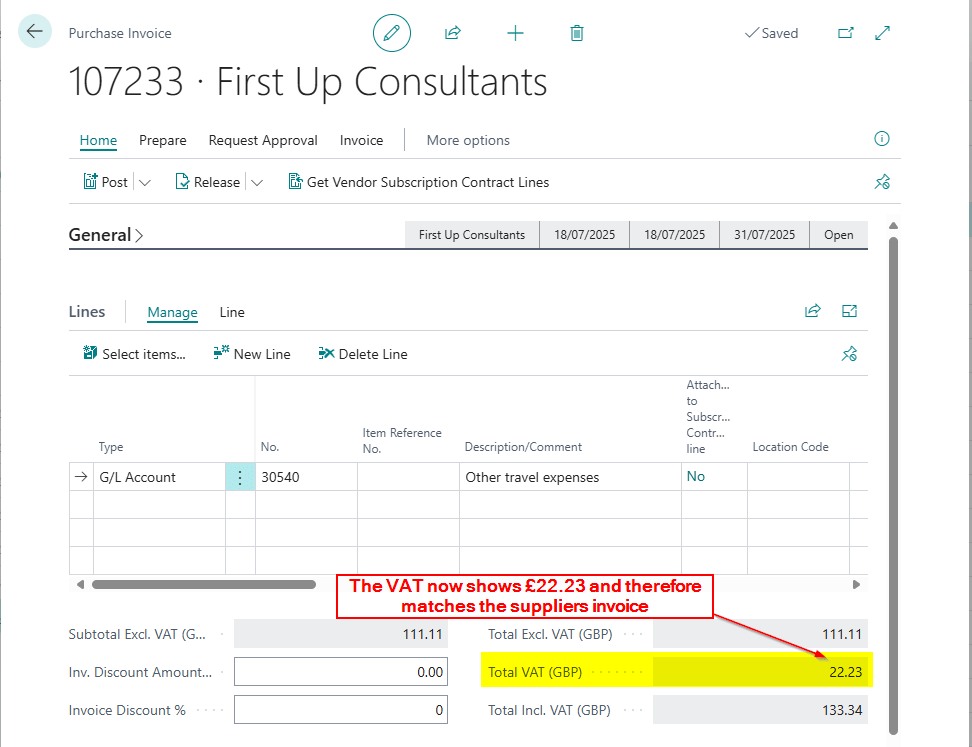Click Get Vendor Subscription Contract Lines
This screenshot has width=972, height=747.
point(418,182)
